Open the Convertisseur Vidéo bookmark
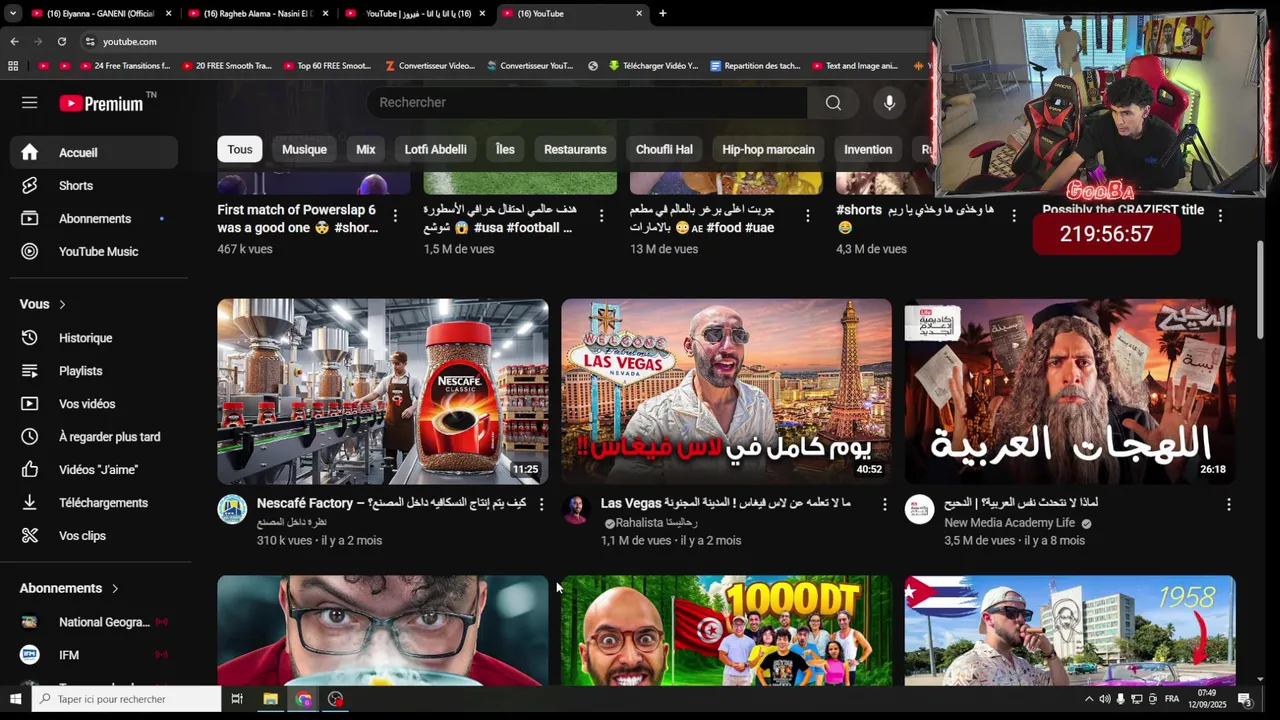The height and width of the screenshot is (720, 1280). pyautogui.click(x=429, y=66)
